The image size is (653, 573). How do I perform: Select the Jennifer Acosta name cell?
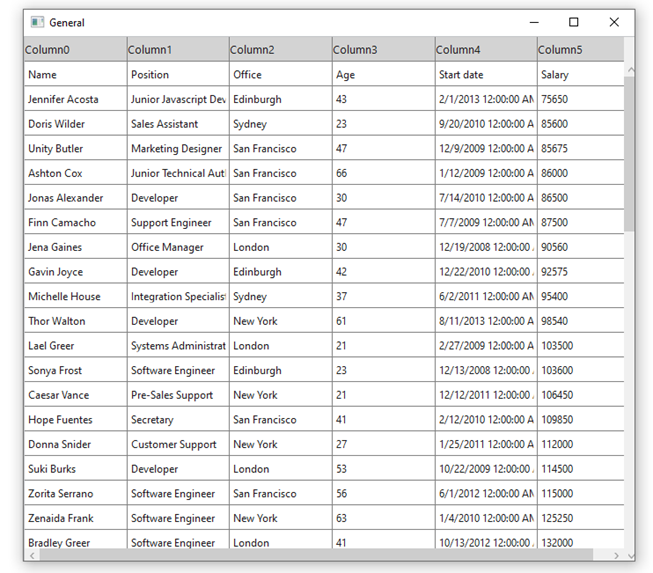pyautogui.click(x=75, y=100)
